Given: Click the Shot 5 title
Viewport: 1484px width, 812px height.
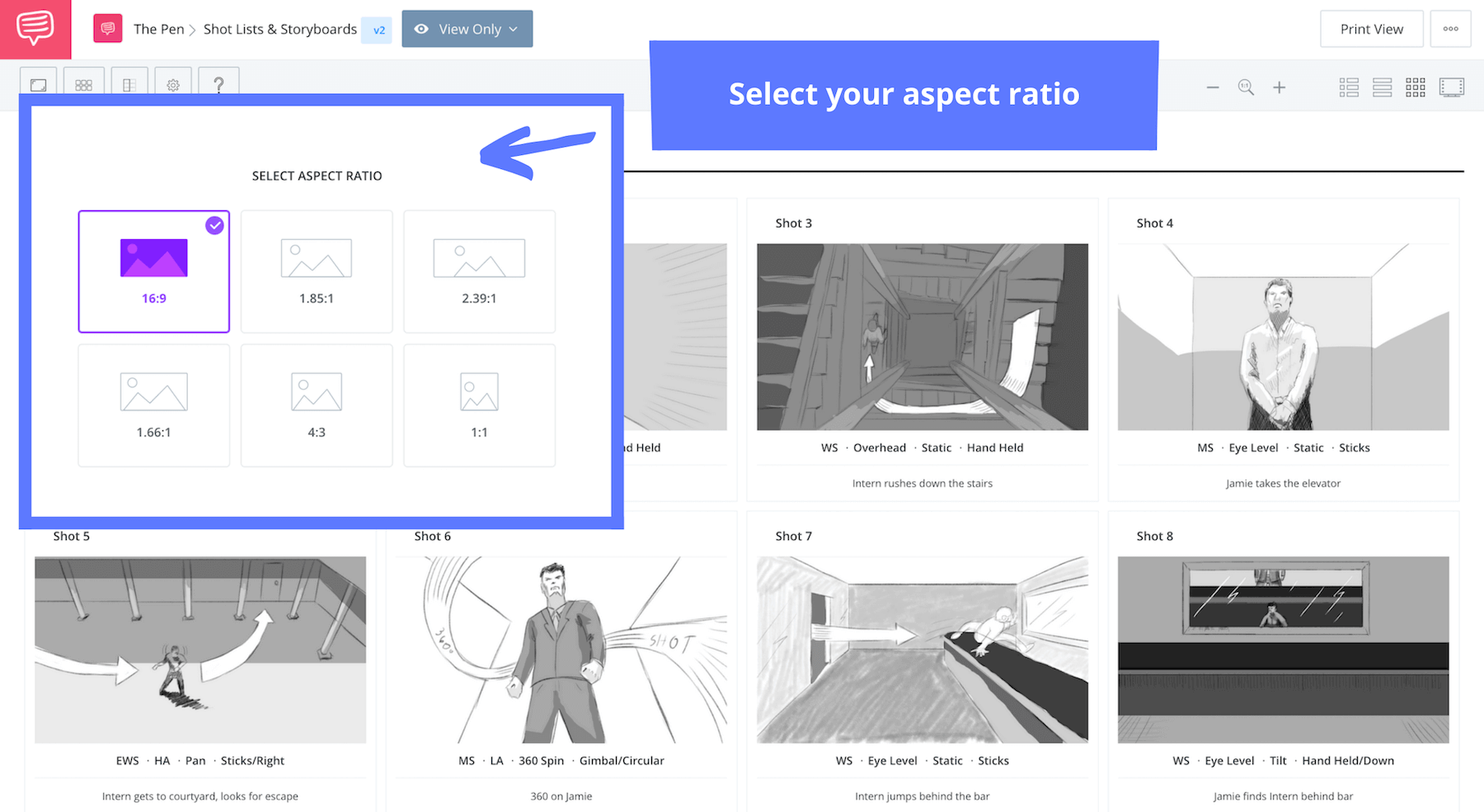Looking at the screenshot, I should (72, 536).
